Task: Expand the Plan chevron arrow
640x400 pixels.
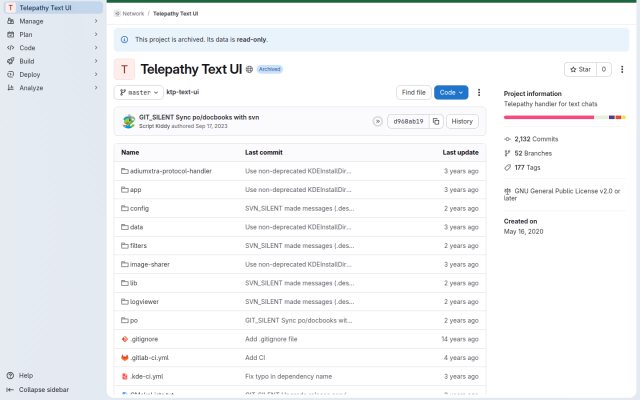Action: 96,35
